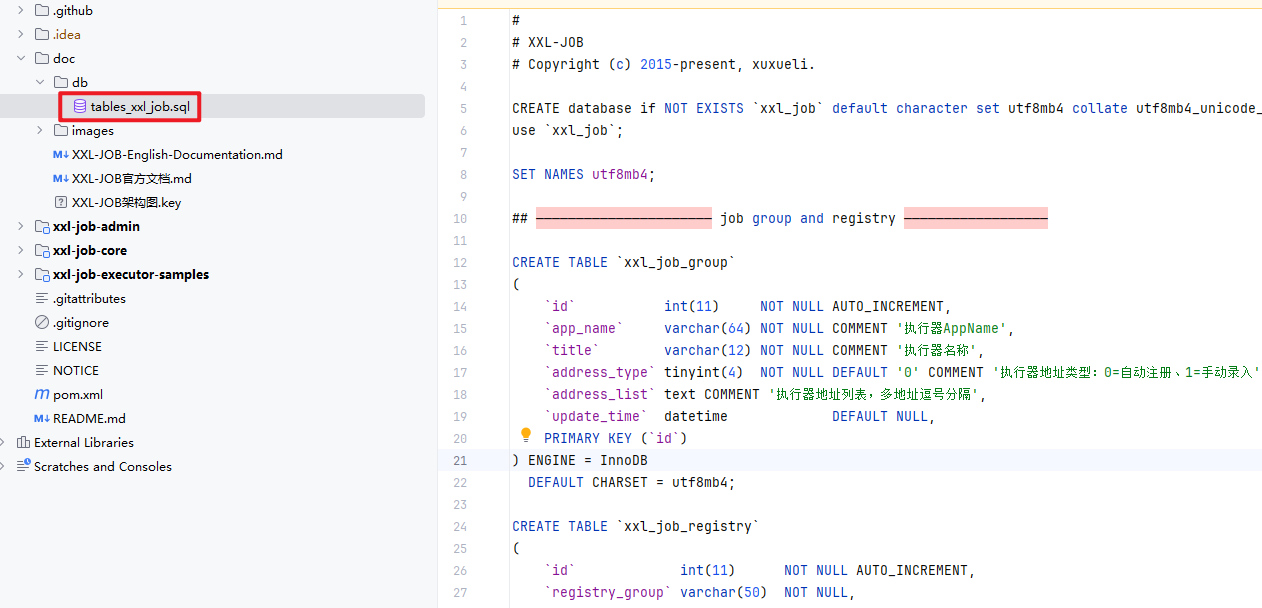
Task: Expand the .idea folder chevron
Action: click(21, 34)
